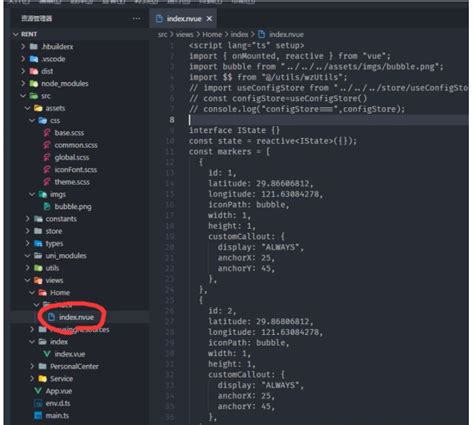Click the main.ts TypeScript file icon
The width and height of the screenshot is (474, 425).
[x=38, y=416]
